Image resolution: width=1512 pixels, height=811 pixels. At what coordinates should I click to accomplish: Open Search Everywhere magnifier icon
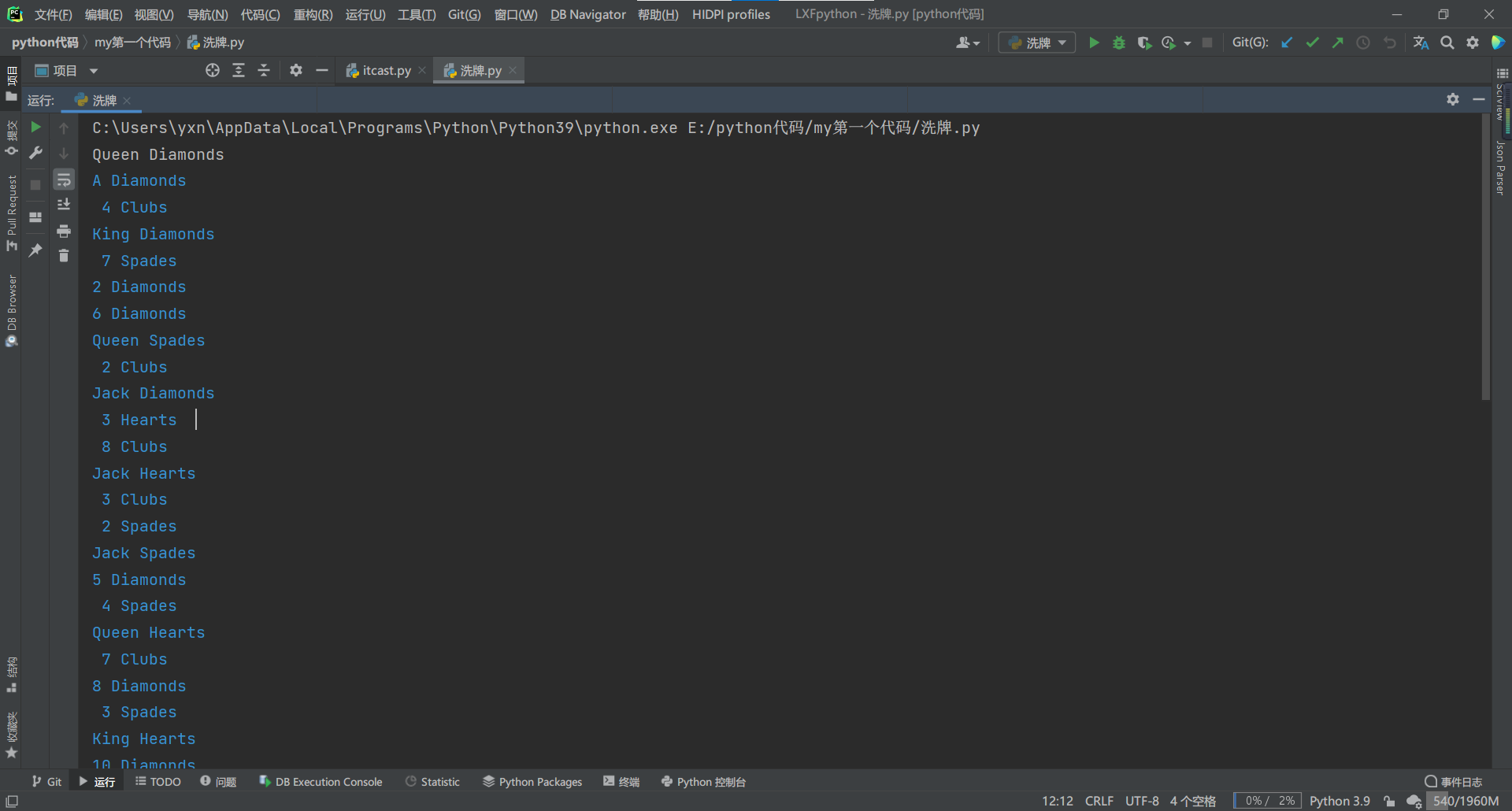click(1447, 43)
